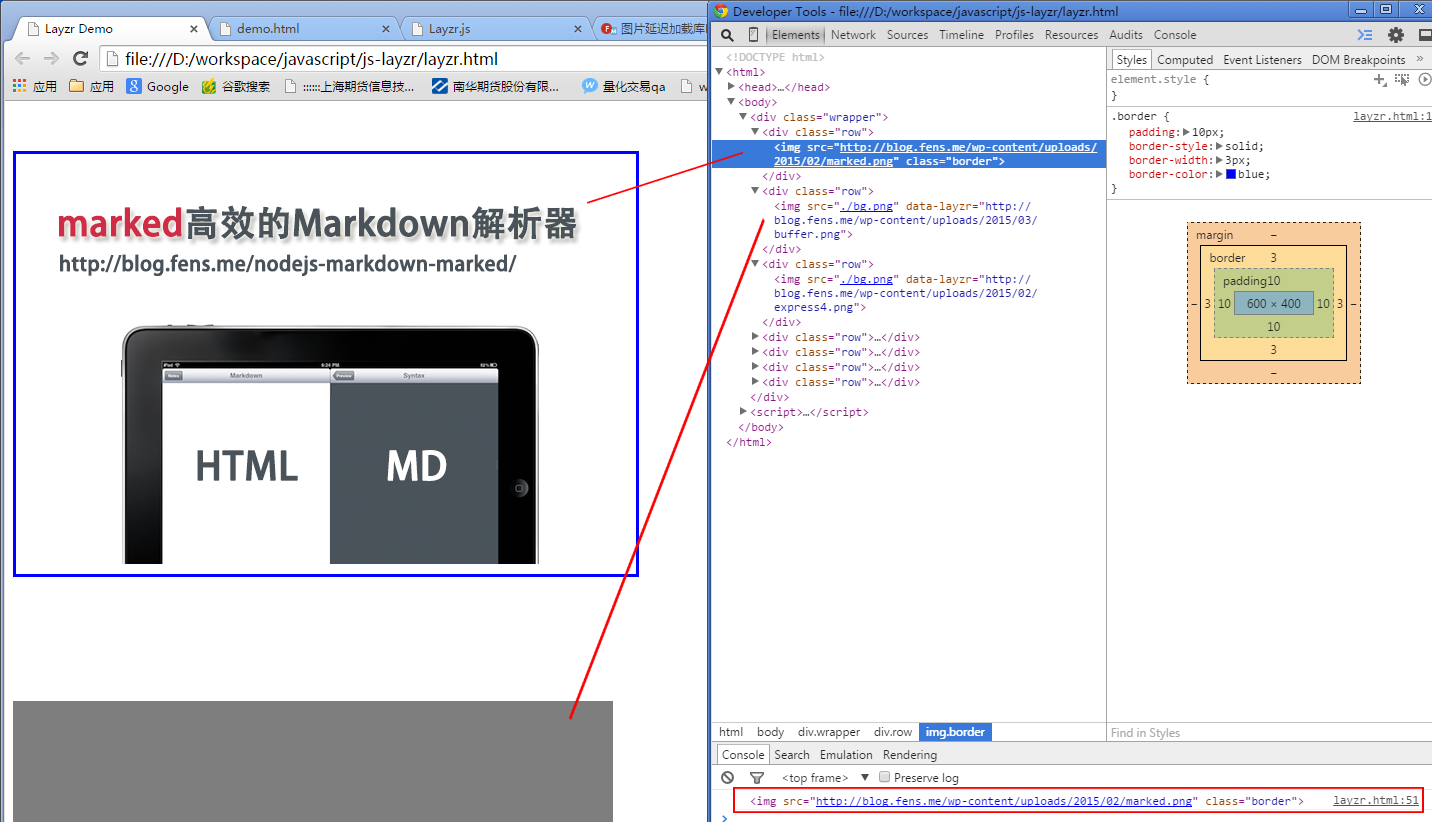Image resolution: width=1432 pixels, height=822 pixels.
Task: Toggle device mode phone icon
Action: pos(753,35)
